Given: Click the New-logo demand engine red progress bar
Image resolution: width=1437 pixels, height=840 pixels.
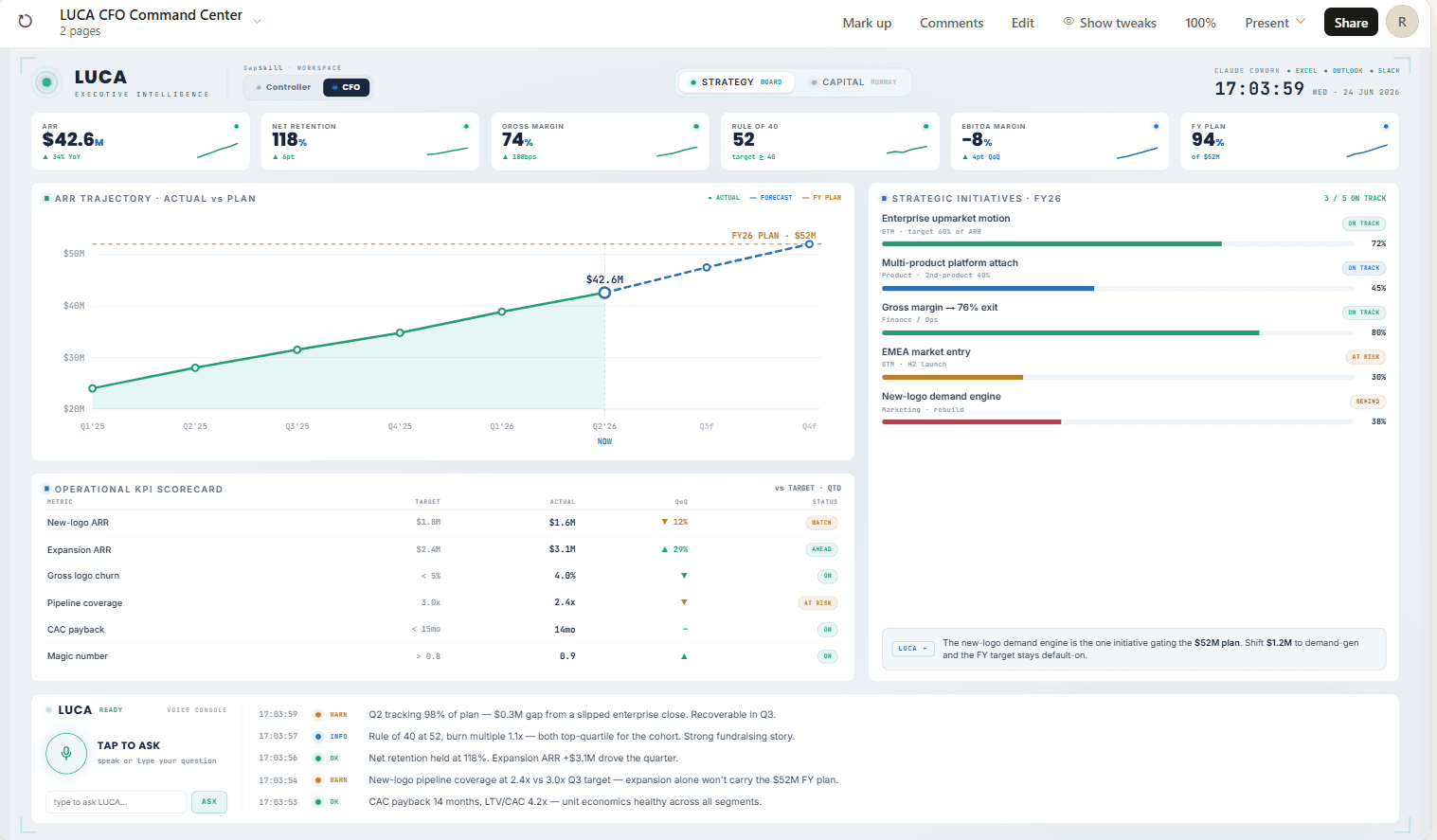Looking at the screenshot, I should pyautogui.click(x=971, y=422).
